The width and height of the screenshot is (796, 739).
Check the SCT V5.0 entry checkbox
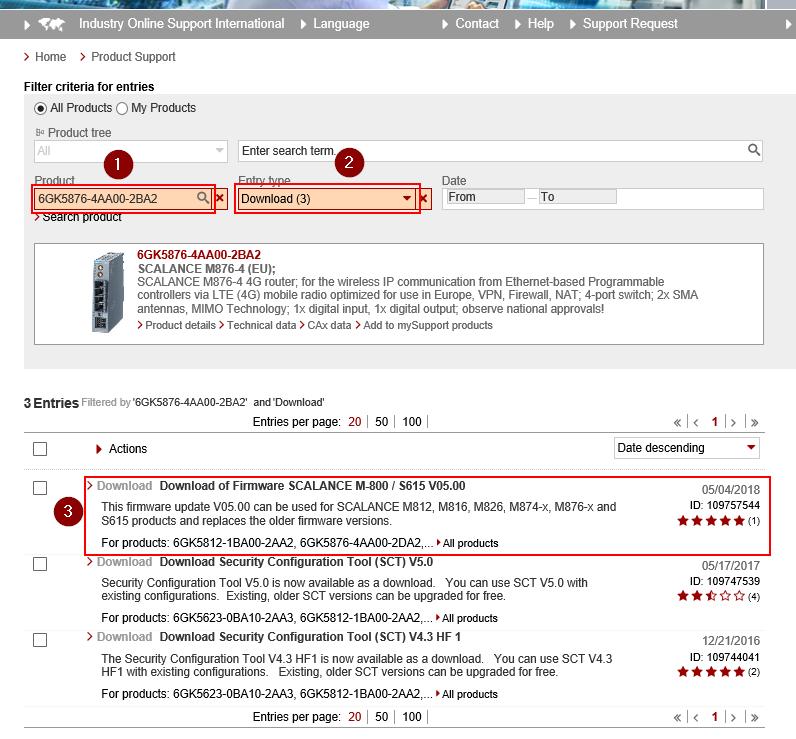pos(40,564)
